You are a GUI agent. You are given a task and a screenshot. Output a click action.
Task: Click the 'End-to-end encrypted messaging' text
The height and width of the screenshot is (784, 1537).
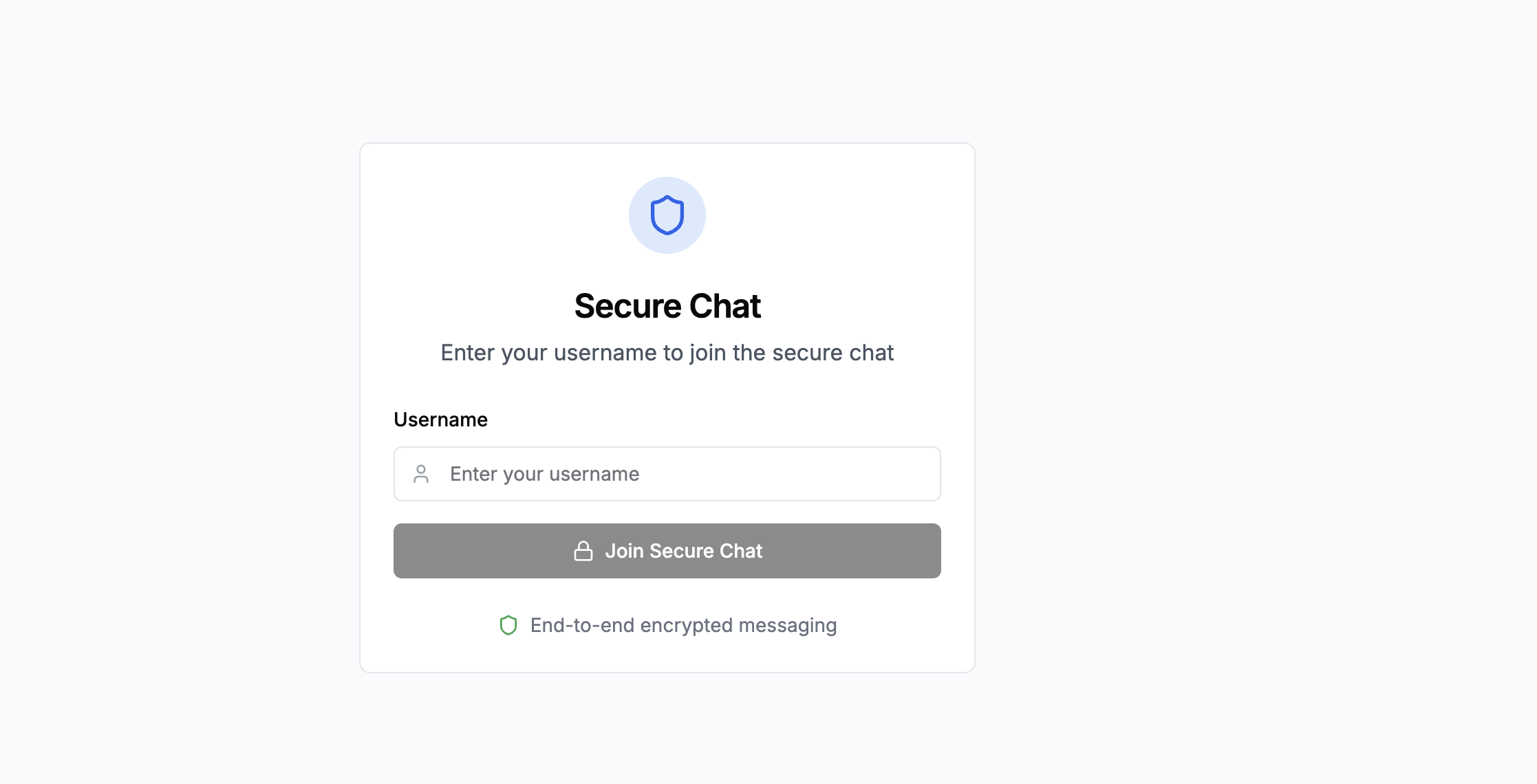coord(682,625)
